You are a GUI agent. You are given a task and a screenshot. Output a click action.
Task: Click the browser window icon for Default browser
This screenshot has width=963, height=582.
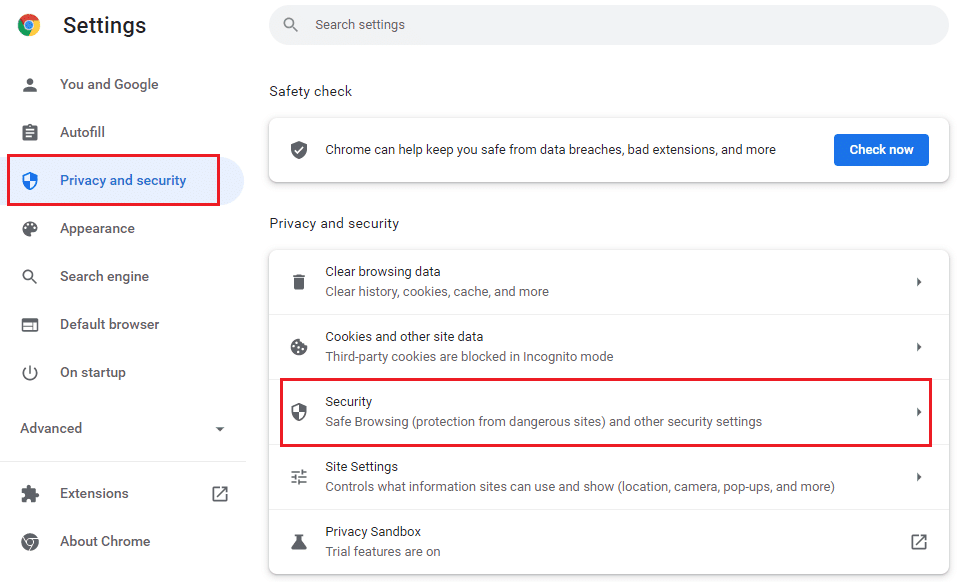[29, 324]
